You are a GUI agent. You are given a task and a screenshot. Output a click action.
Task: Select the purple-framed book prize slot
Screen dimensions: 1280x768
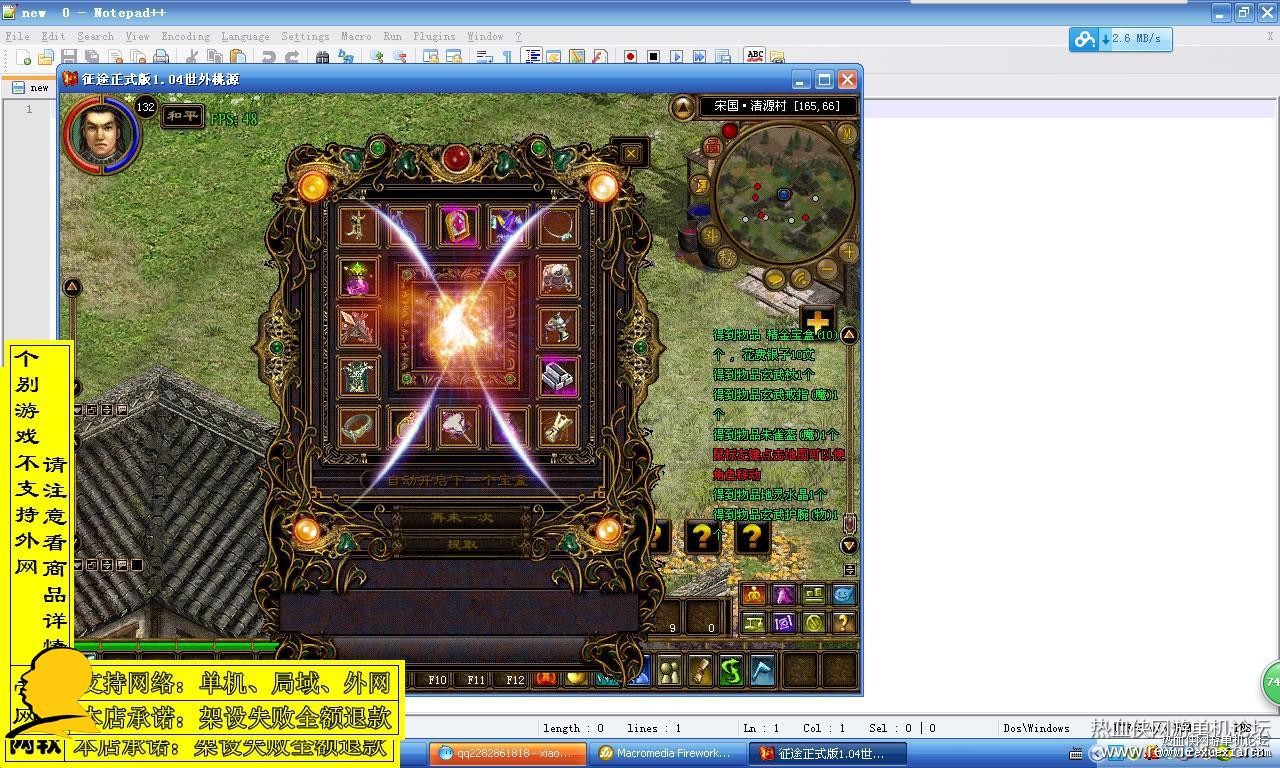(x=458, y=226)
